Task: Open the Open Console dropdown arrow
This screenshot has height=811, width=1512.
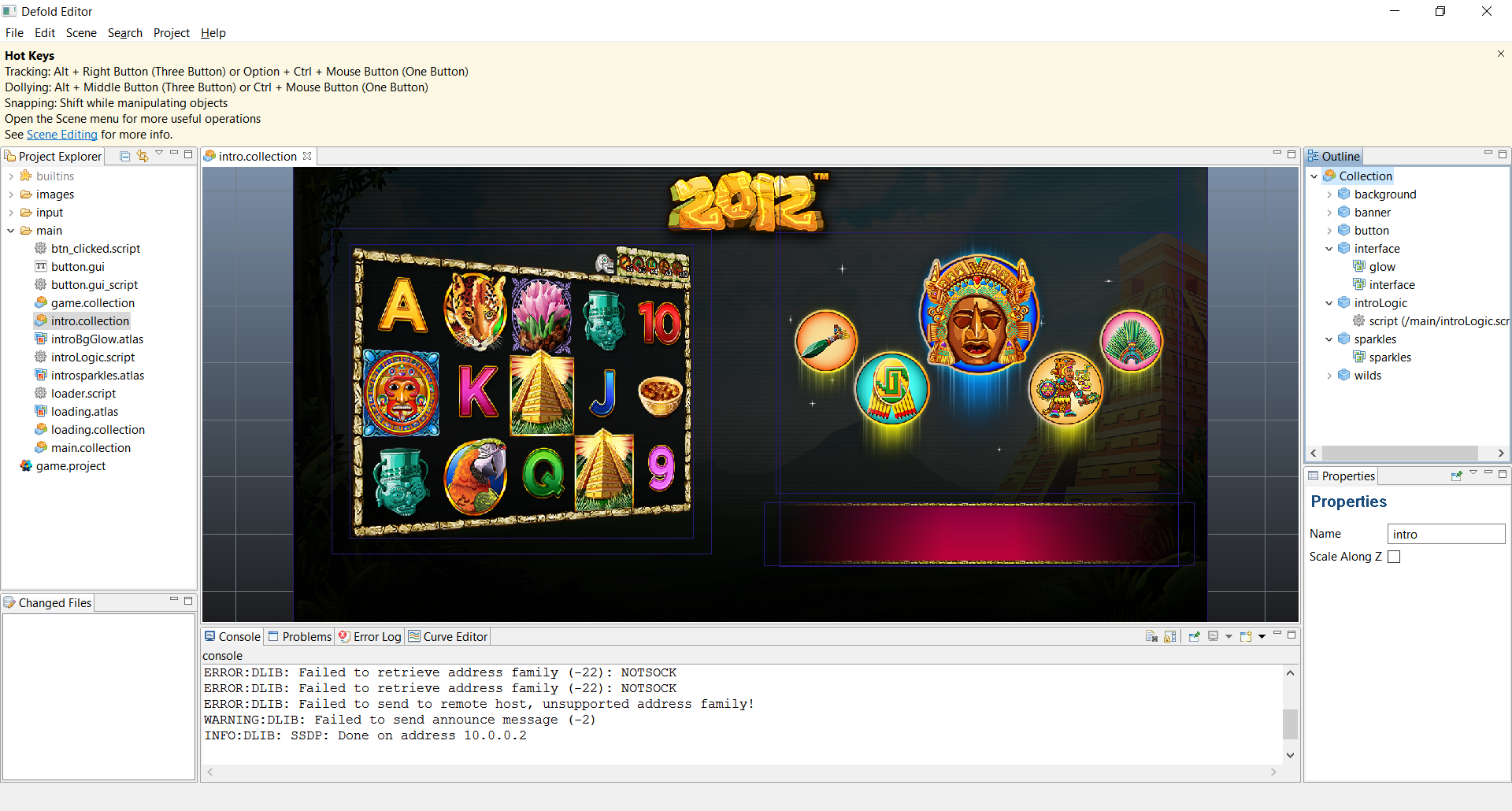Action: 1262,636
